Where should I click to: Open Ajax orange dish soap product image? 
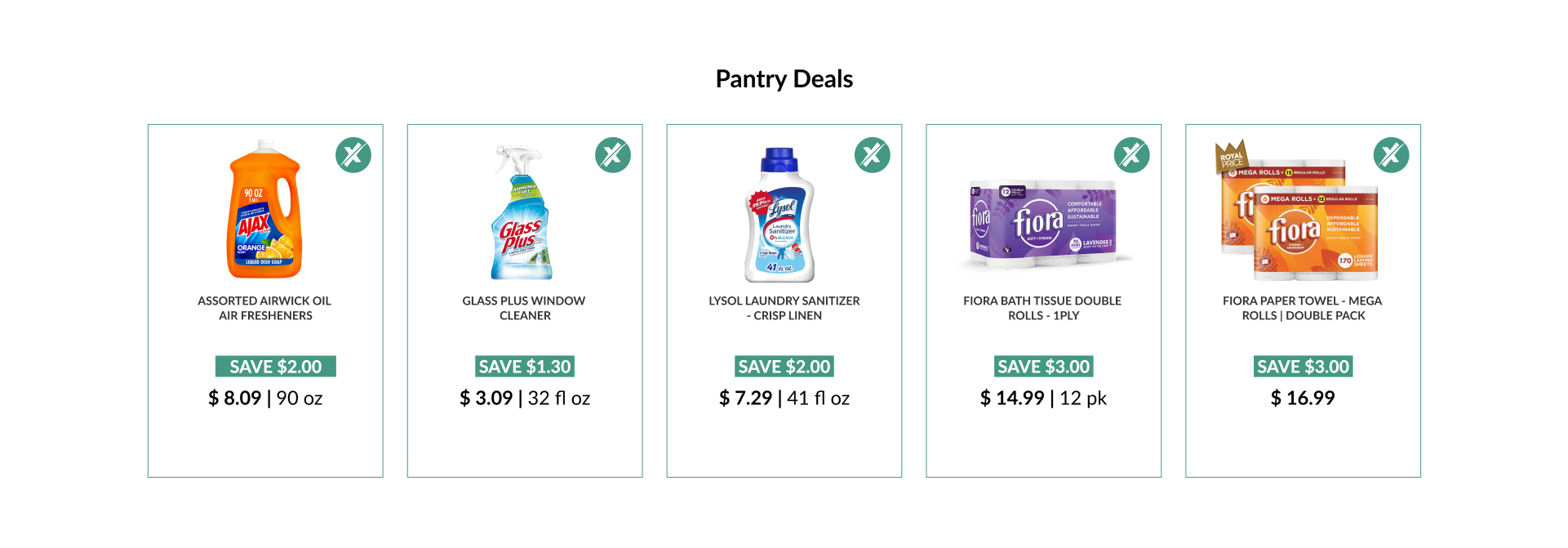pos(264,210)
